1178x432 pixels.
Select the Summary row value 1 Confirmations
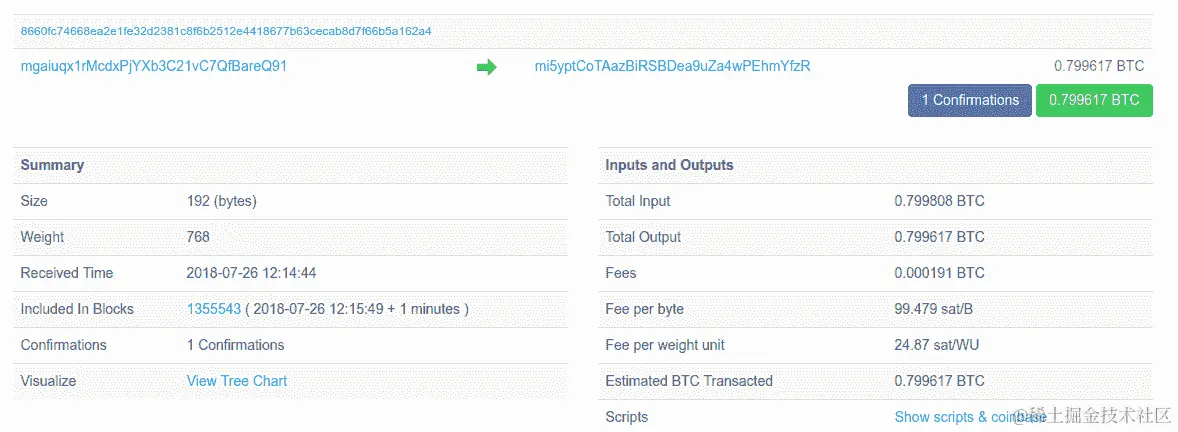click(x=235, y=345)
